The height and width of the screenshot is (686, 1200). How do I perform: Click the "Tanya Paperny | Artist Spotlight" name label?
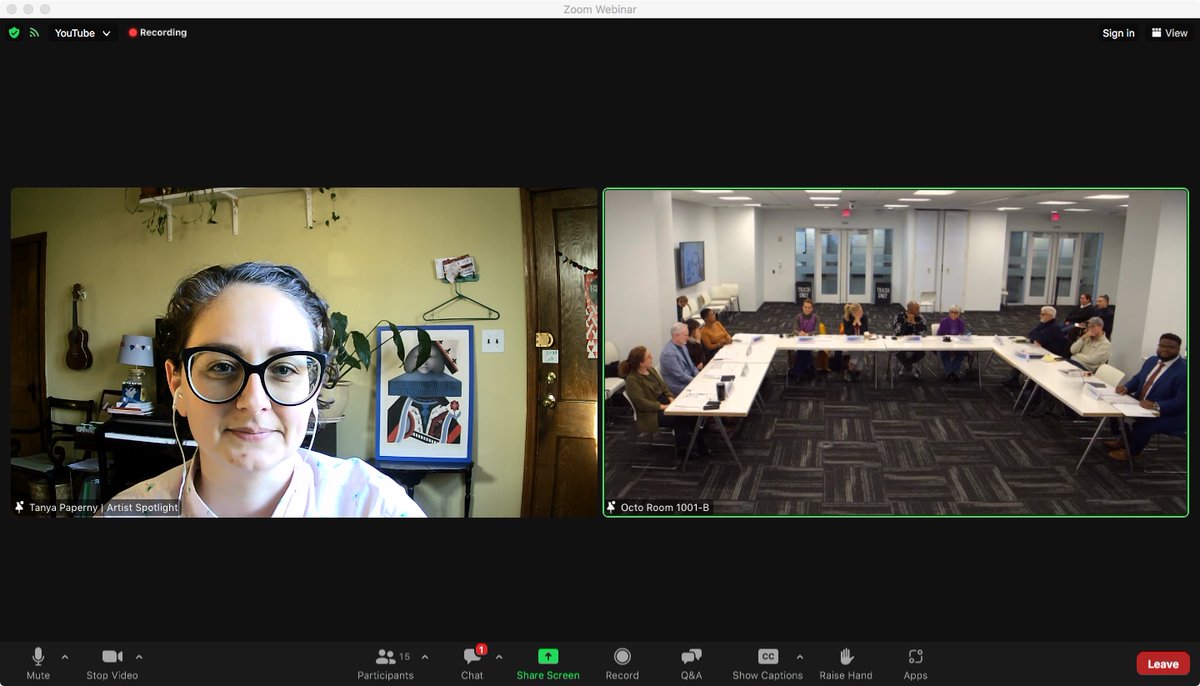[104, 508]
